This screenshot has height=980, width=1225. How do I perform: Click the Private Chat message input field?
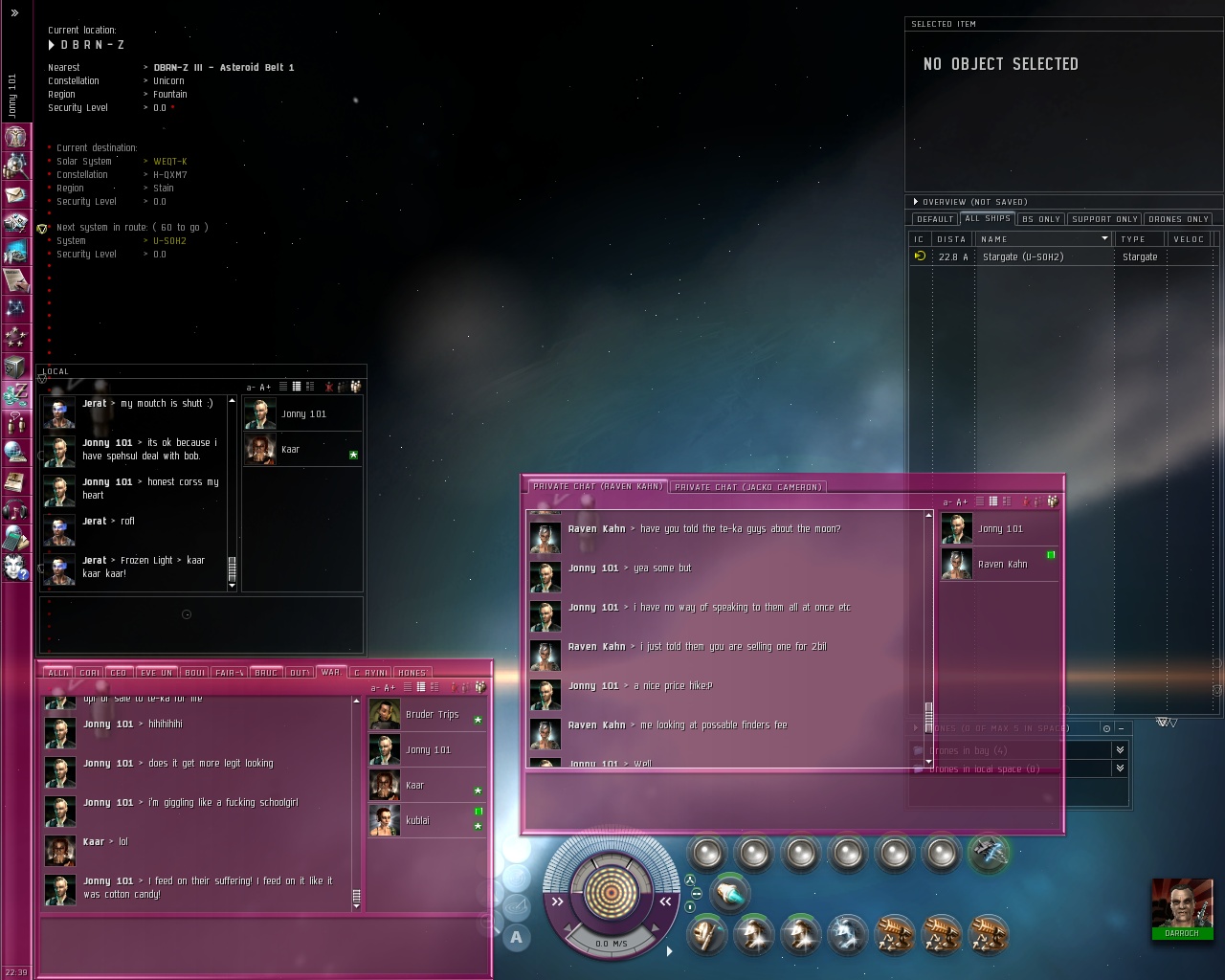(x=792, y=800)
